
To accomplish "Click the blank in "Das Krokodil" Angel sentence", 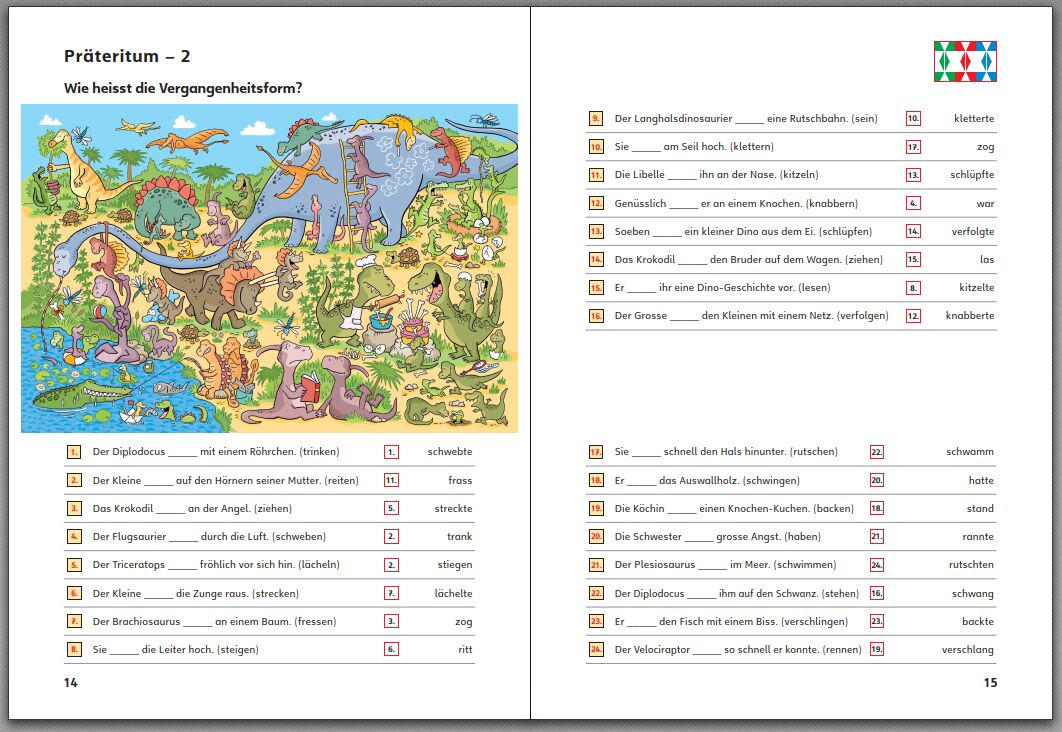I will pos(170,509).
